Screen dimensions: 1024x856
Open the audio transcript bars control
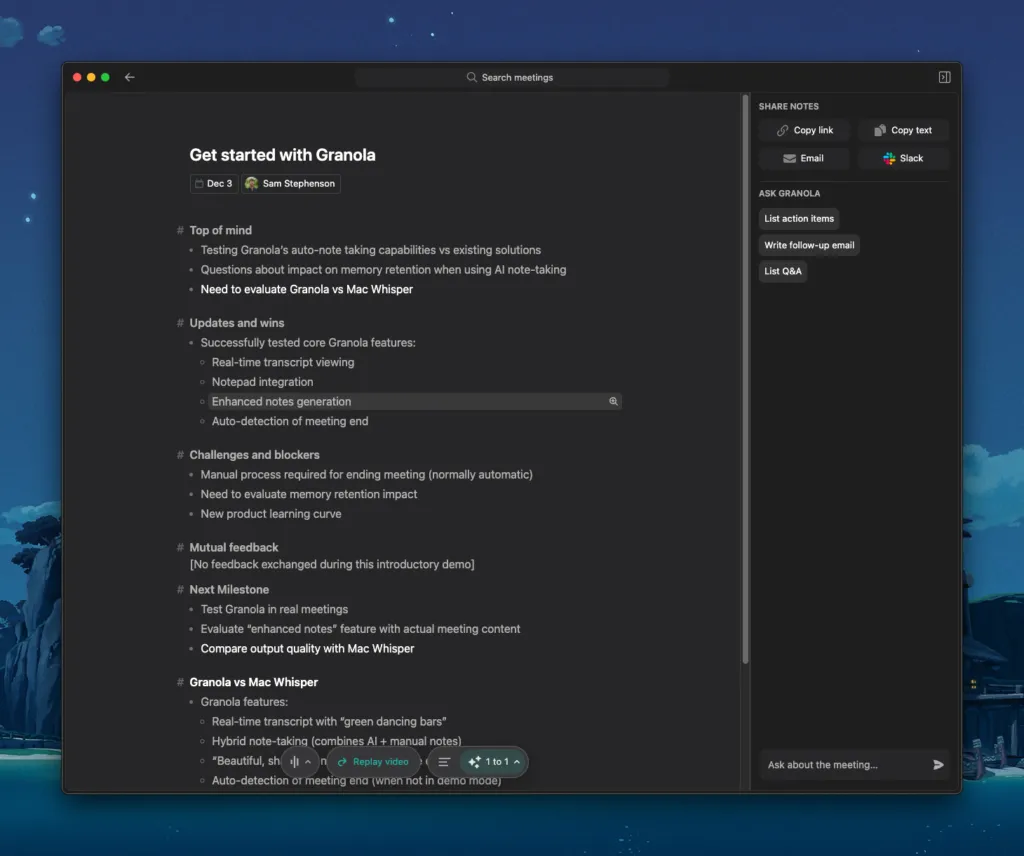[295, 761]
